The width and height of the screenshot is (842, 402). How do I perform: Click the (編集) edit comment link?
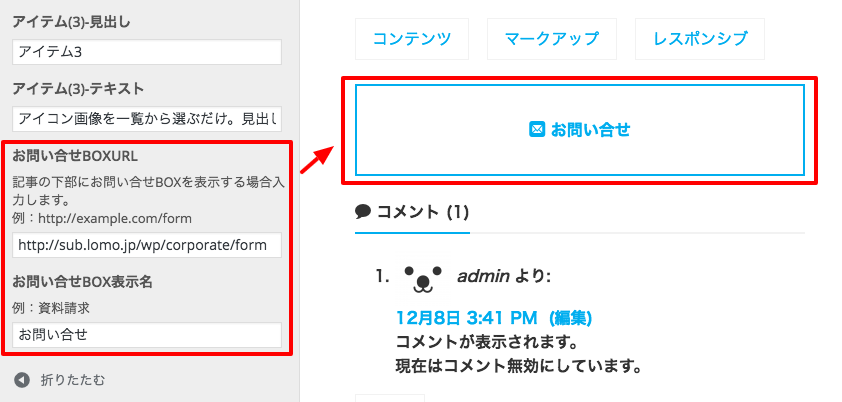(x=570, y=318)
